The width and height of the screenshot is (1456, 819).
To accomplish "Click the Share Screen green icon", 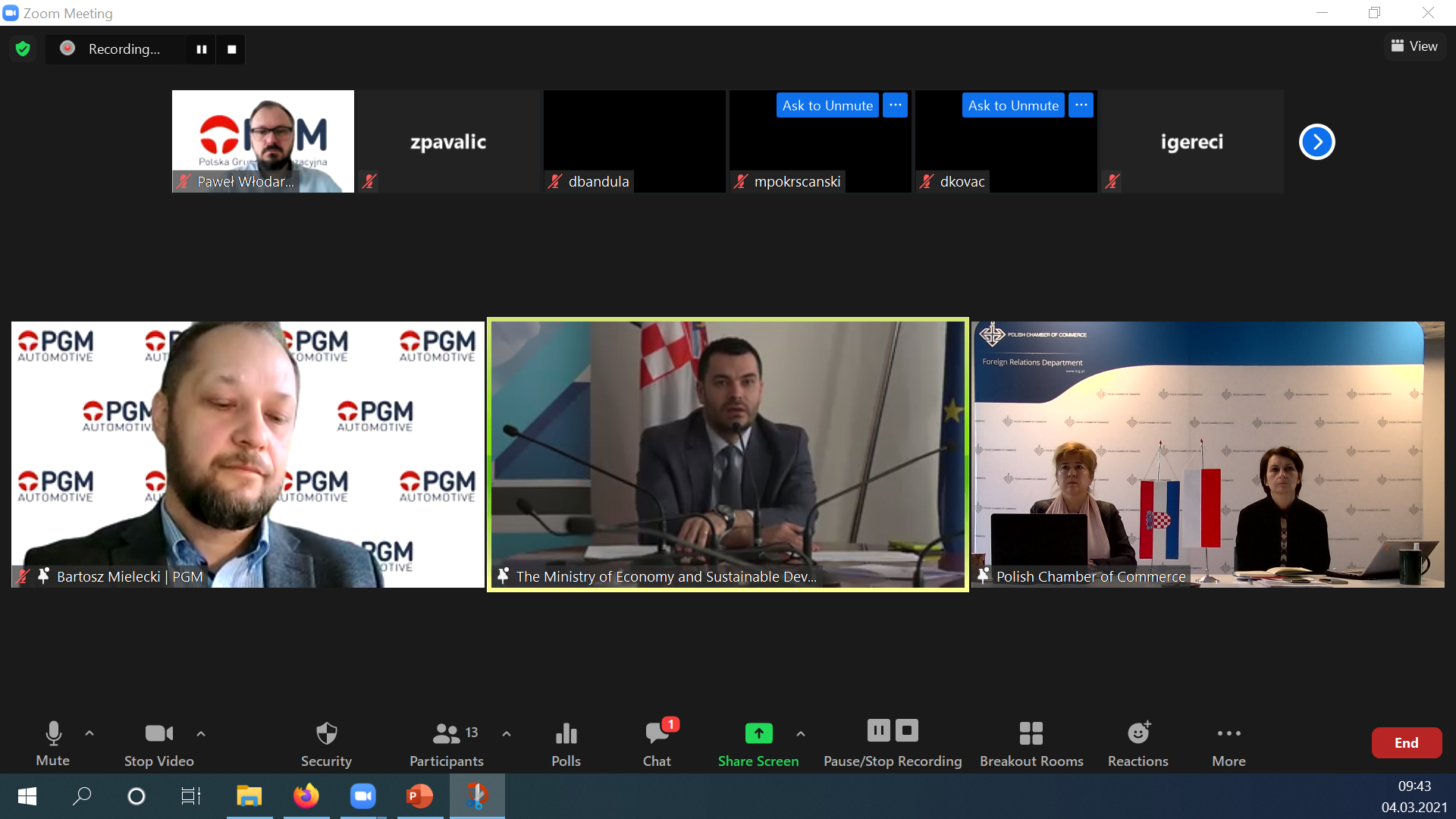I will pos(758,733).
